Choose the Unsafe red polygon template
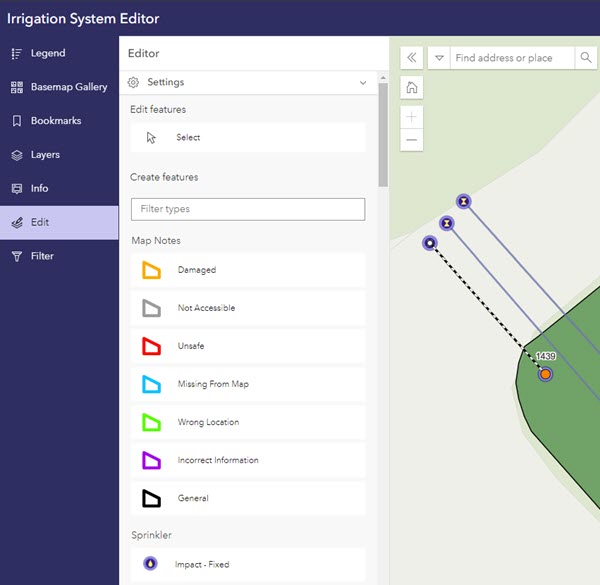This screenshot has width=600, height=585. [x=247, y=346]
